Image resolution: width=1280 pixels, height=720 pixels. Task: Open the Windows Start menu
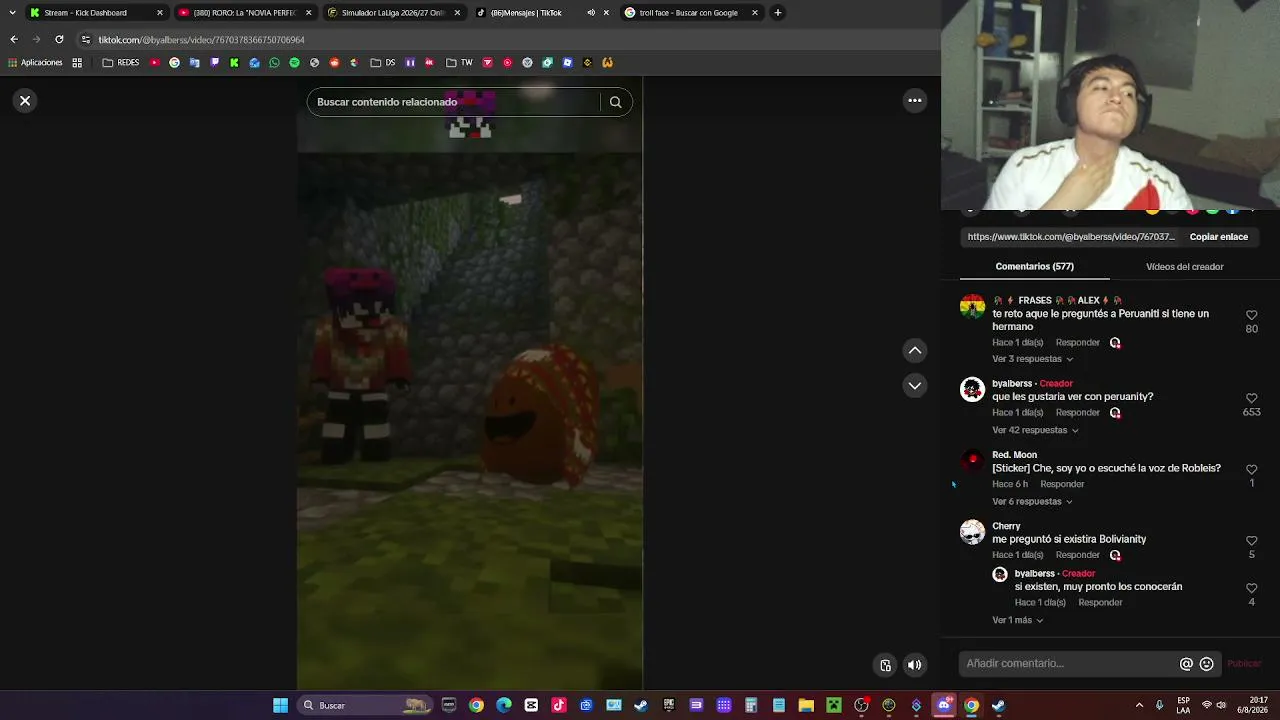(x=281, y=706)
